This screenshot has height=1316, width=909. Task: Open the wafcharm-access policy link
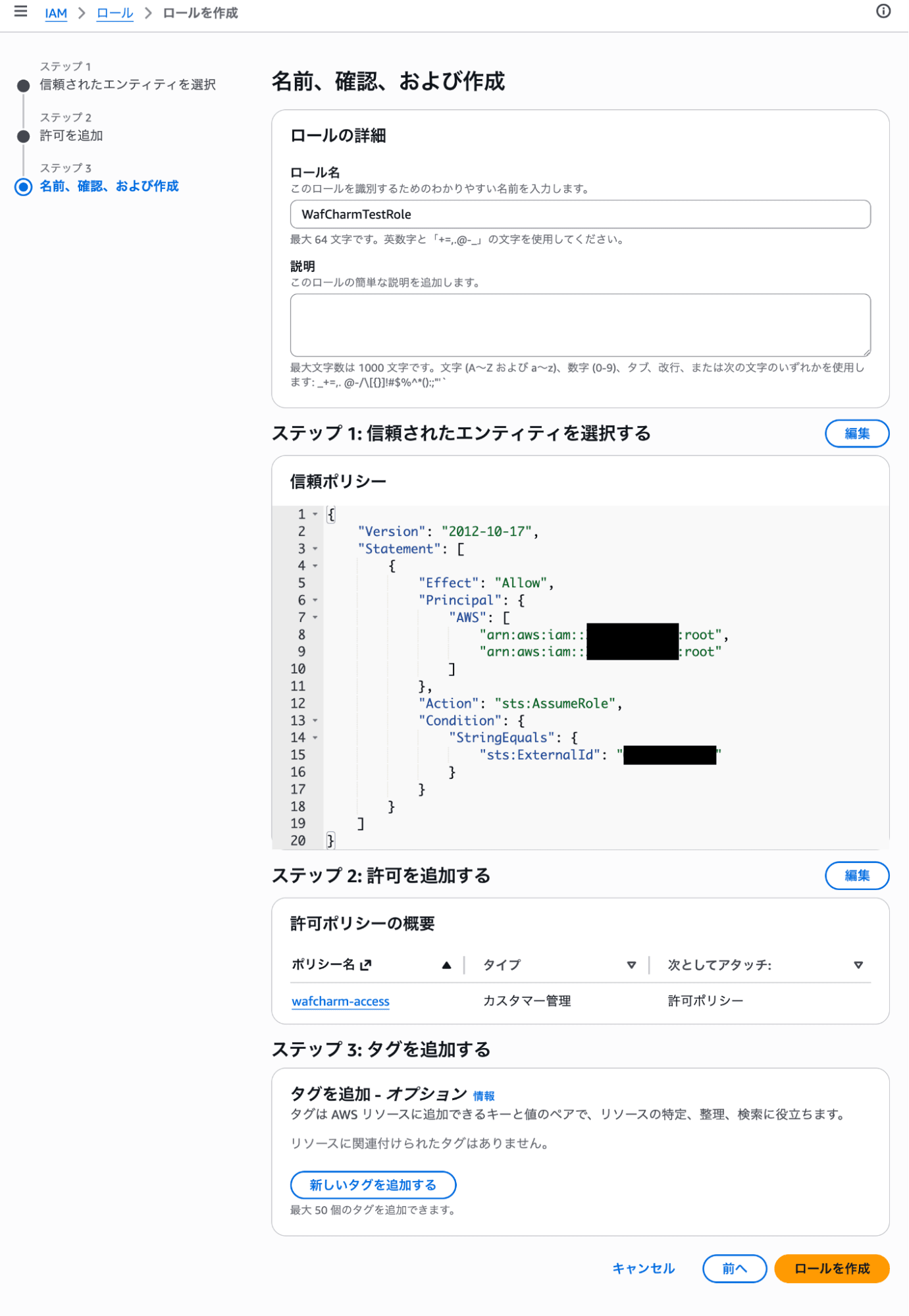point(340,1001)
